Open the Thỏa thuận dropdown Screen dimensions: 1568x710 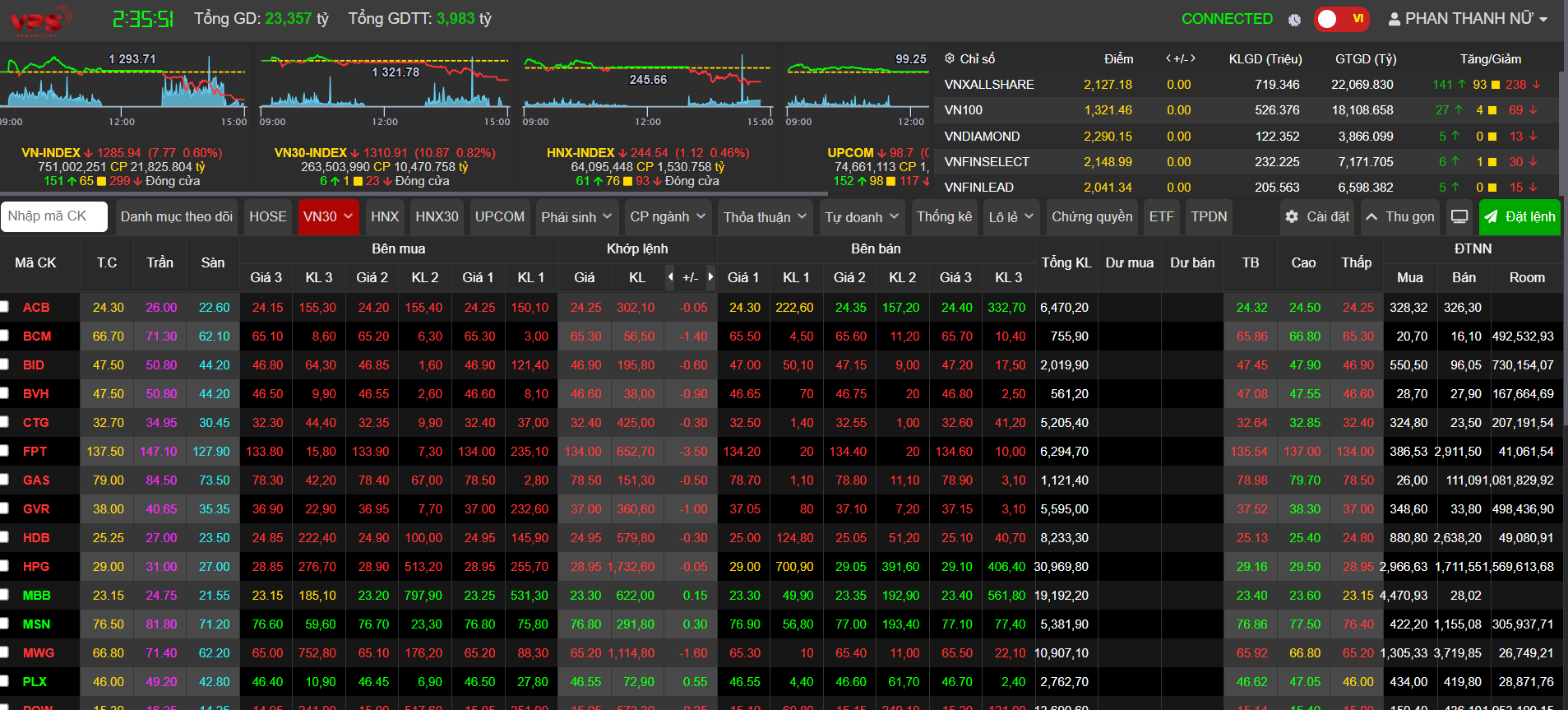tap(764, 216)
